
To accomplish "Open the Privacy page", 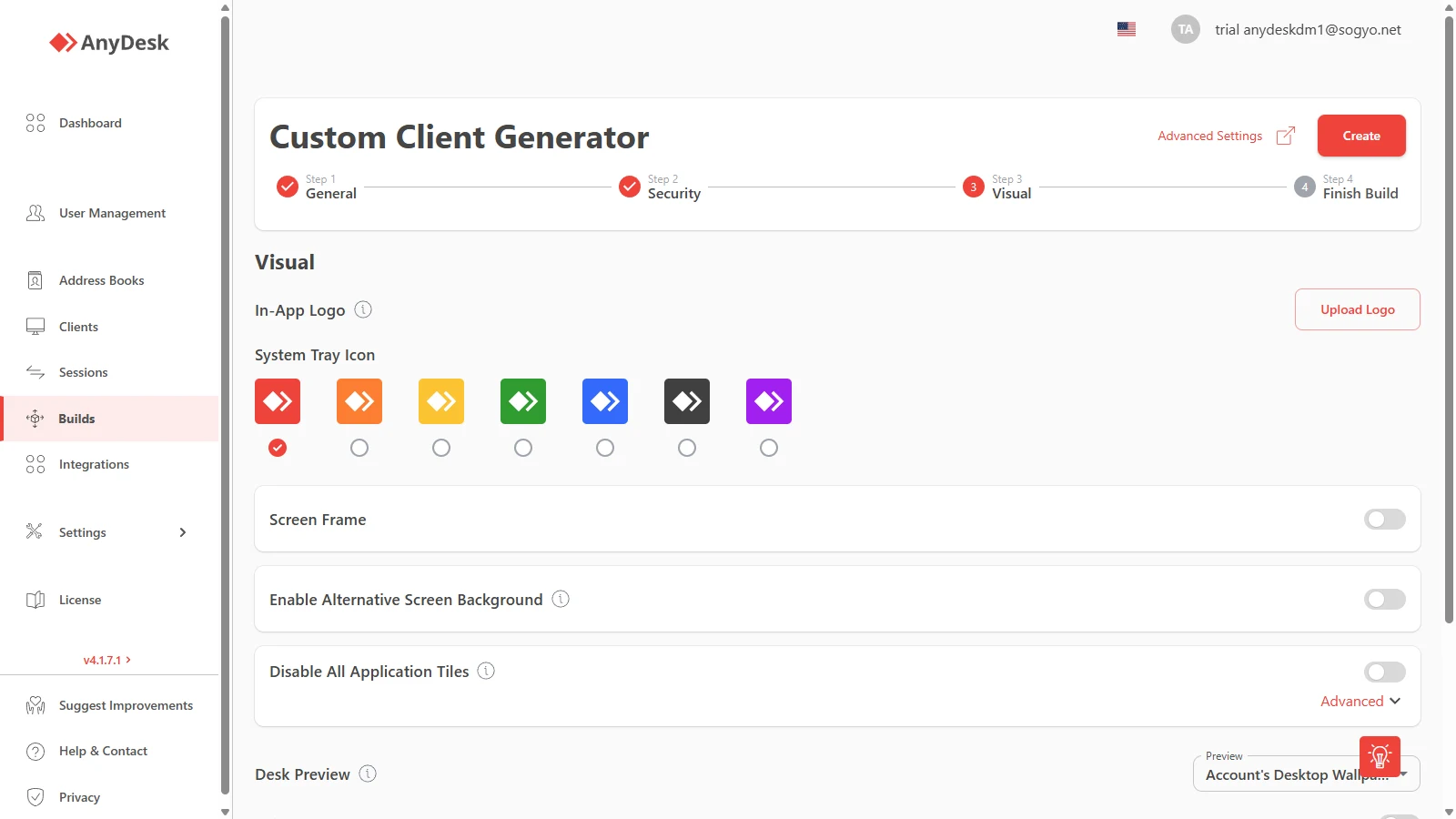I will [79, 797].
